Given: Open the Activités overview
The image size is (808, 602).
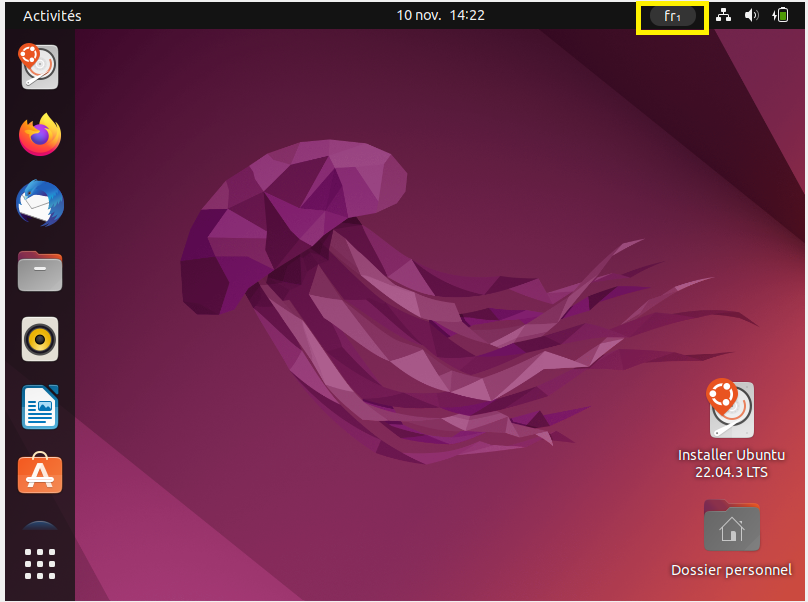Looking at the screenshot, I should click(52, 16).
